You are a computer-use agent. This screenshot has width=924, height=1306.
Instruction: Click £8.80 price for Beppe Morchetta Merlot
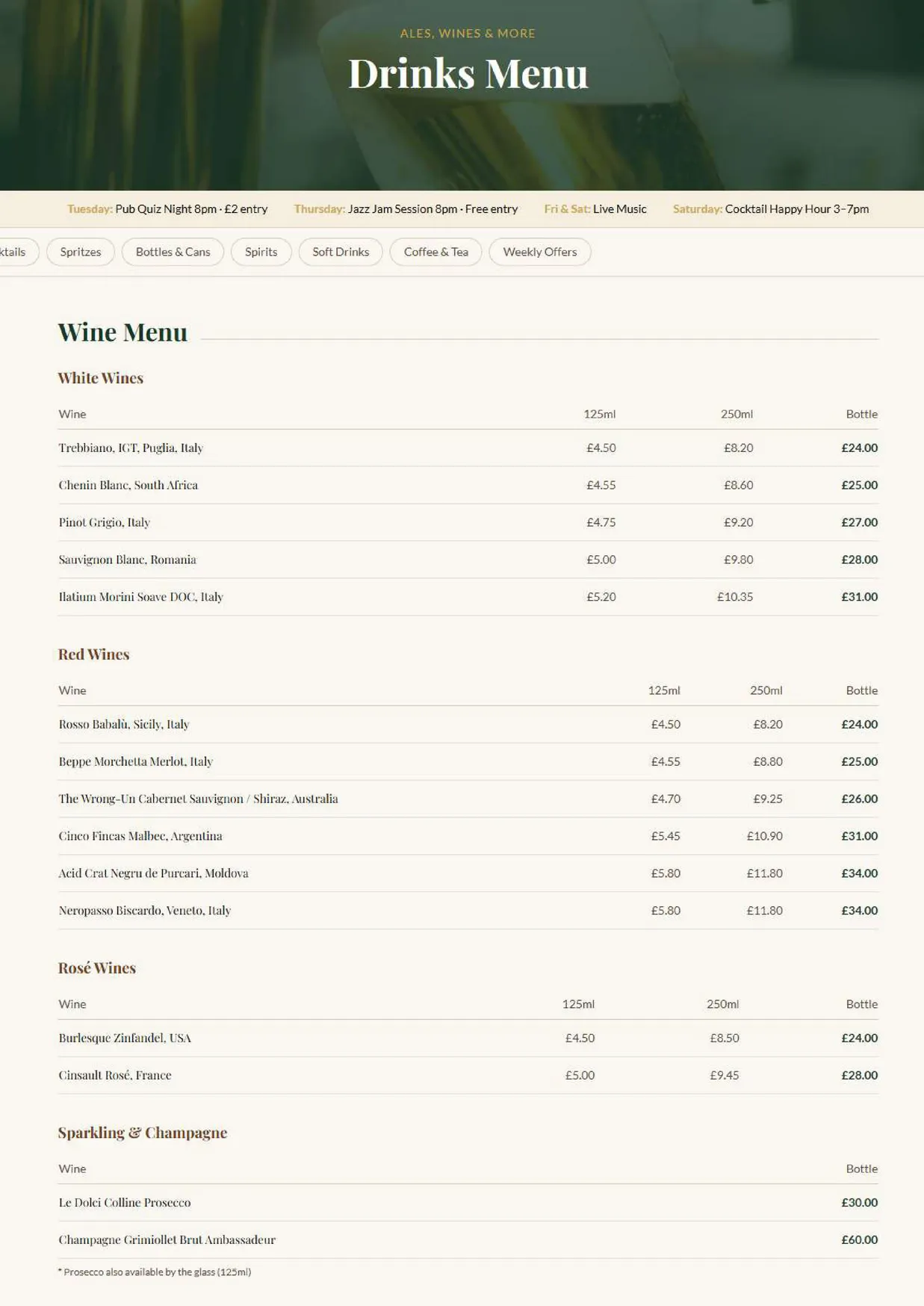(768, 761)
